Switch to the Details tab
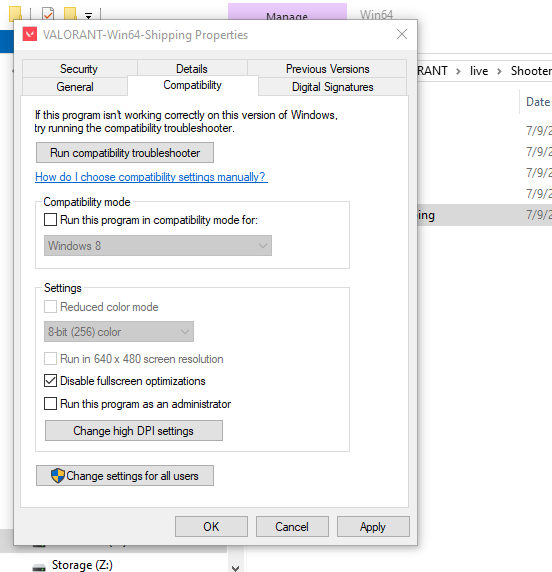Screen dimensions: 552x572 click(192, 69)
